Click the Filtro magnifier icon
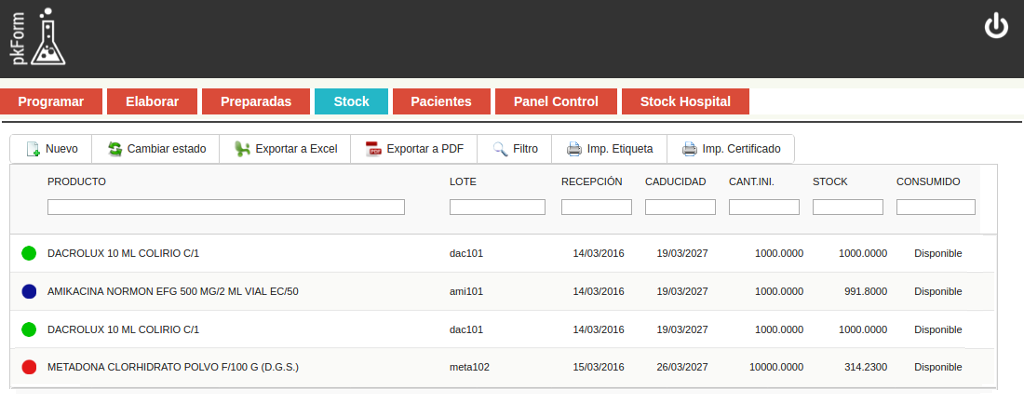1024x394 pixels. pos(500,149)
